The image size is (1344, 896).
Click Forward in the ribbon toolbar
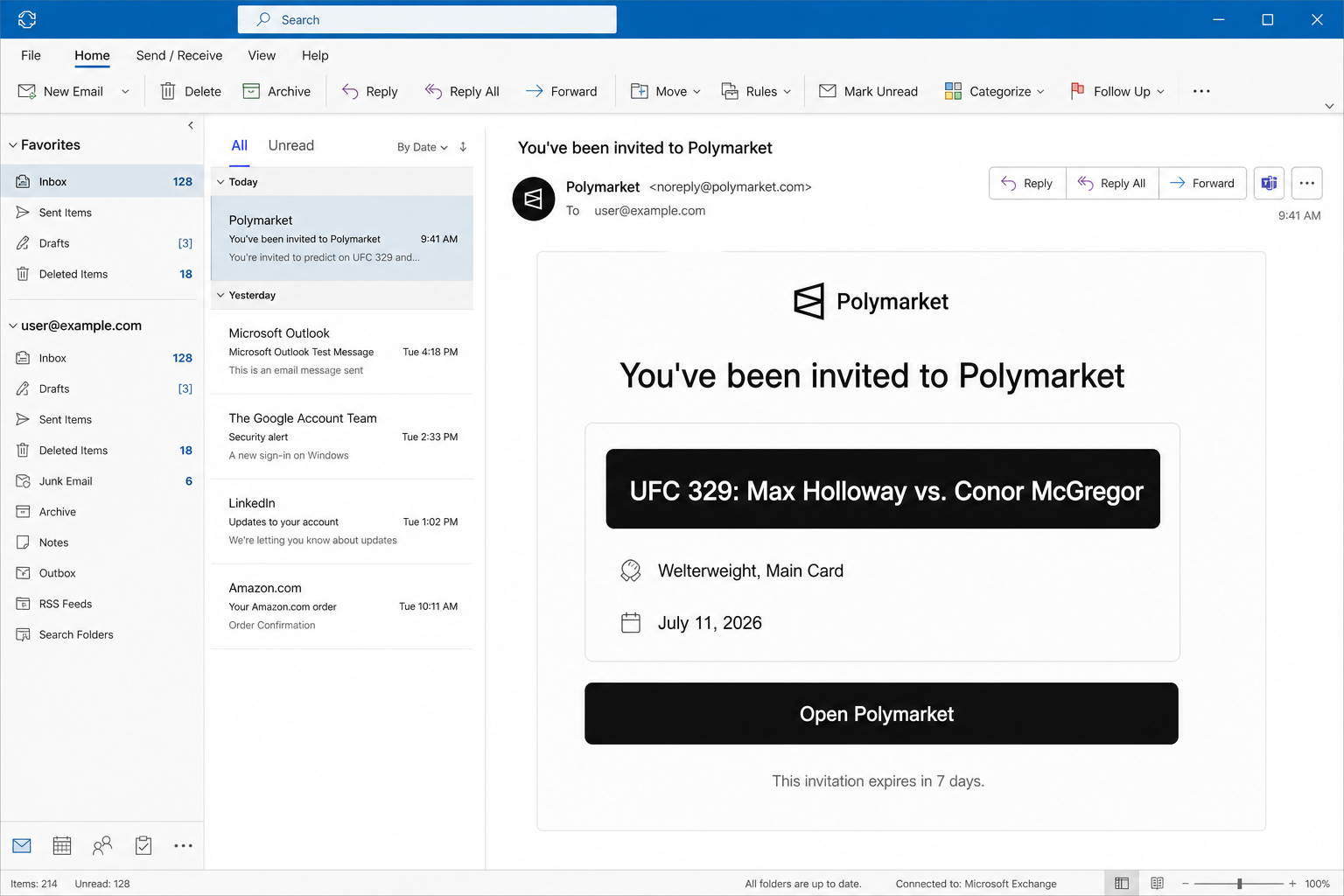click(x=561, y=91)
